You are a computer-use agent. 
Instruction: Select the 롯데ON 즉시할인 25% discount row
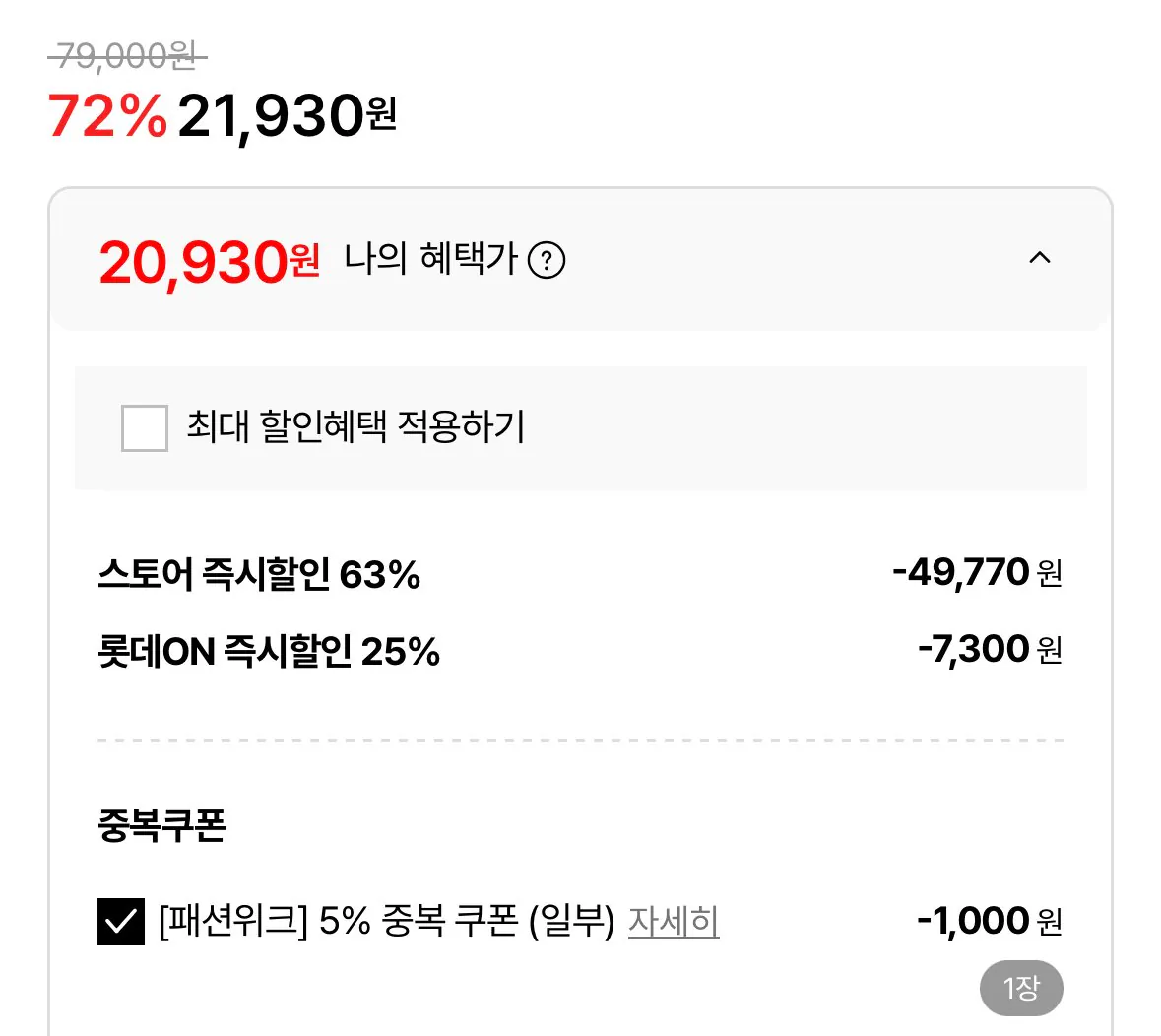271,650
